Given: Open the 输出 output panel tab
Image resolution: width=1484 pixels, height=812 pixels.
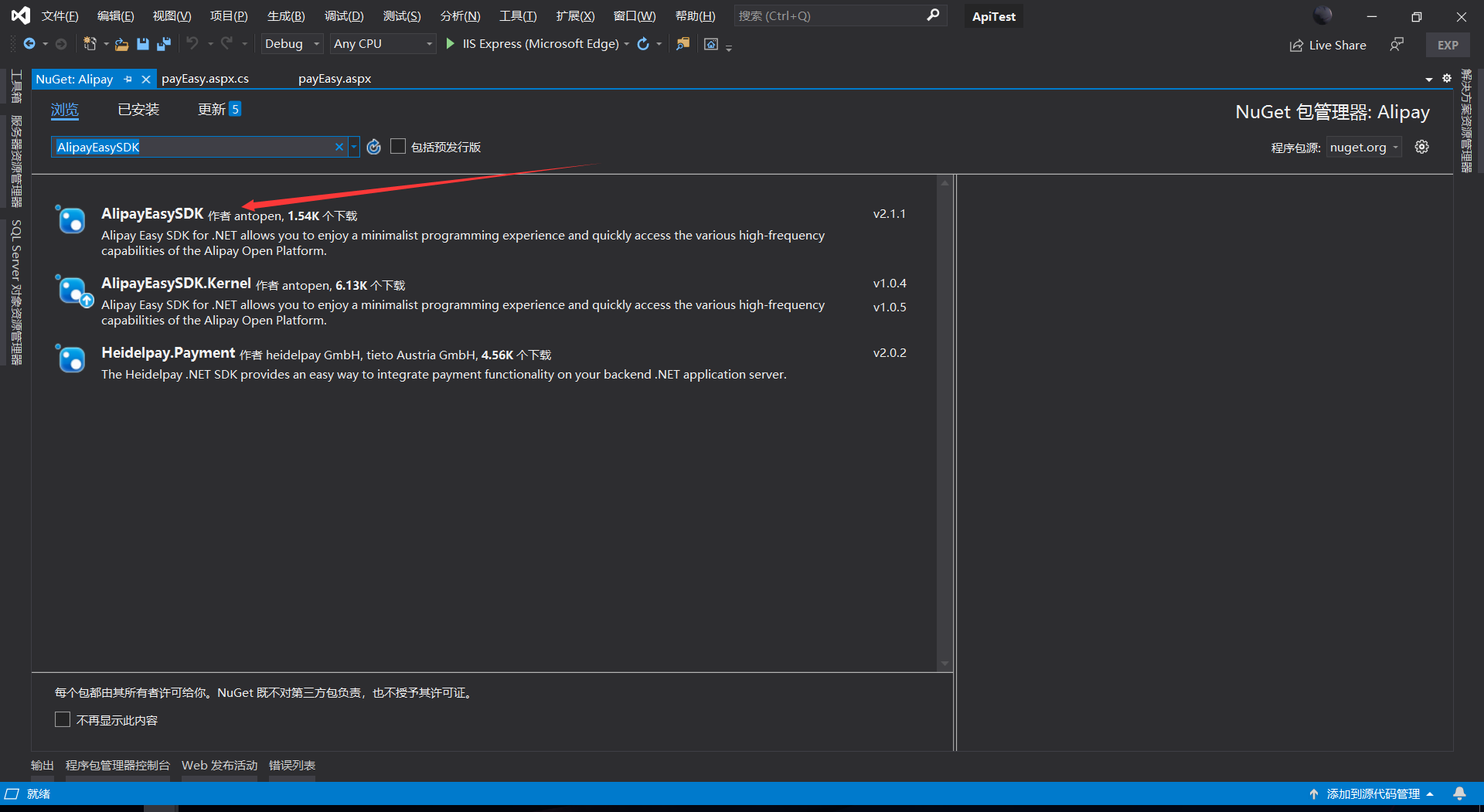Looking at the screenshot, I should pos(43,765).
